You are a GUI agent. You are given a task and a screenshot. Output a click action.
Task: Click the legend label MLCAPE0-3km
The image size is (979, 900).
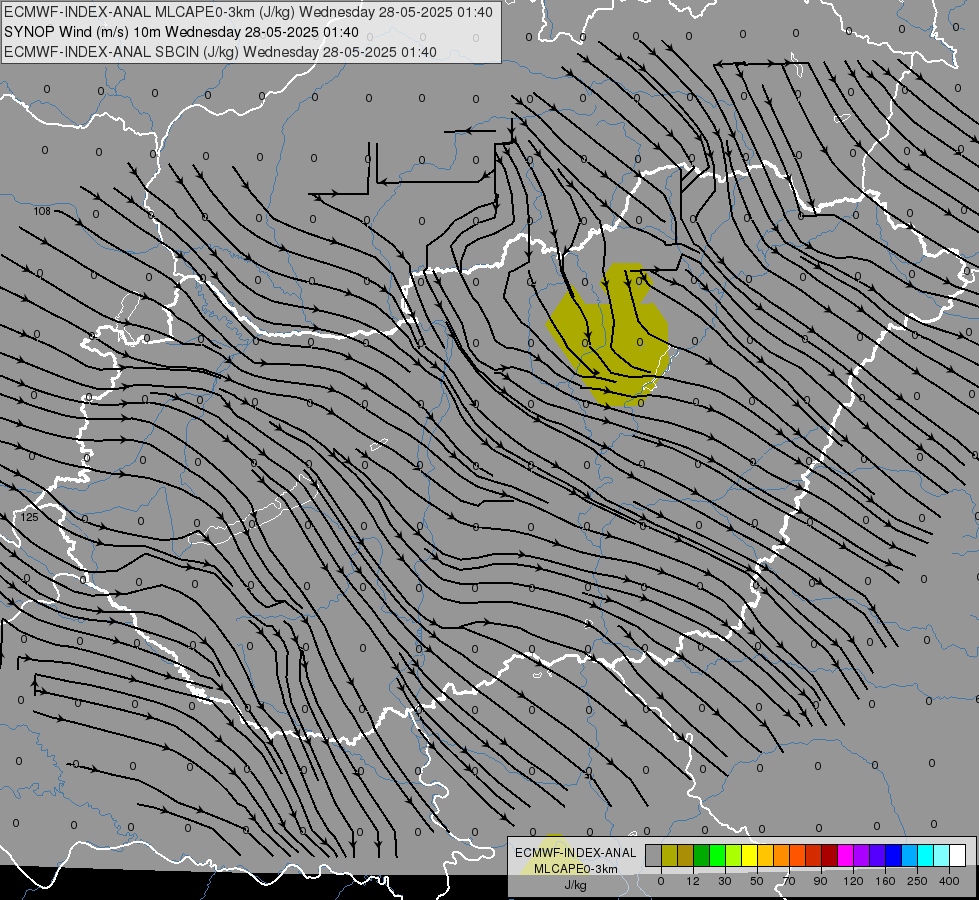tap(575, 869)
